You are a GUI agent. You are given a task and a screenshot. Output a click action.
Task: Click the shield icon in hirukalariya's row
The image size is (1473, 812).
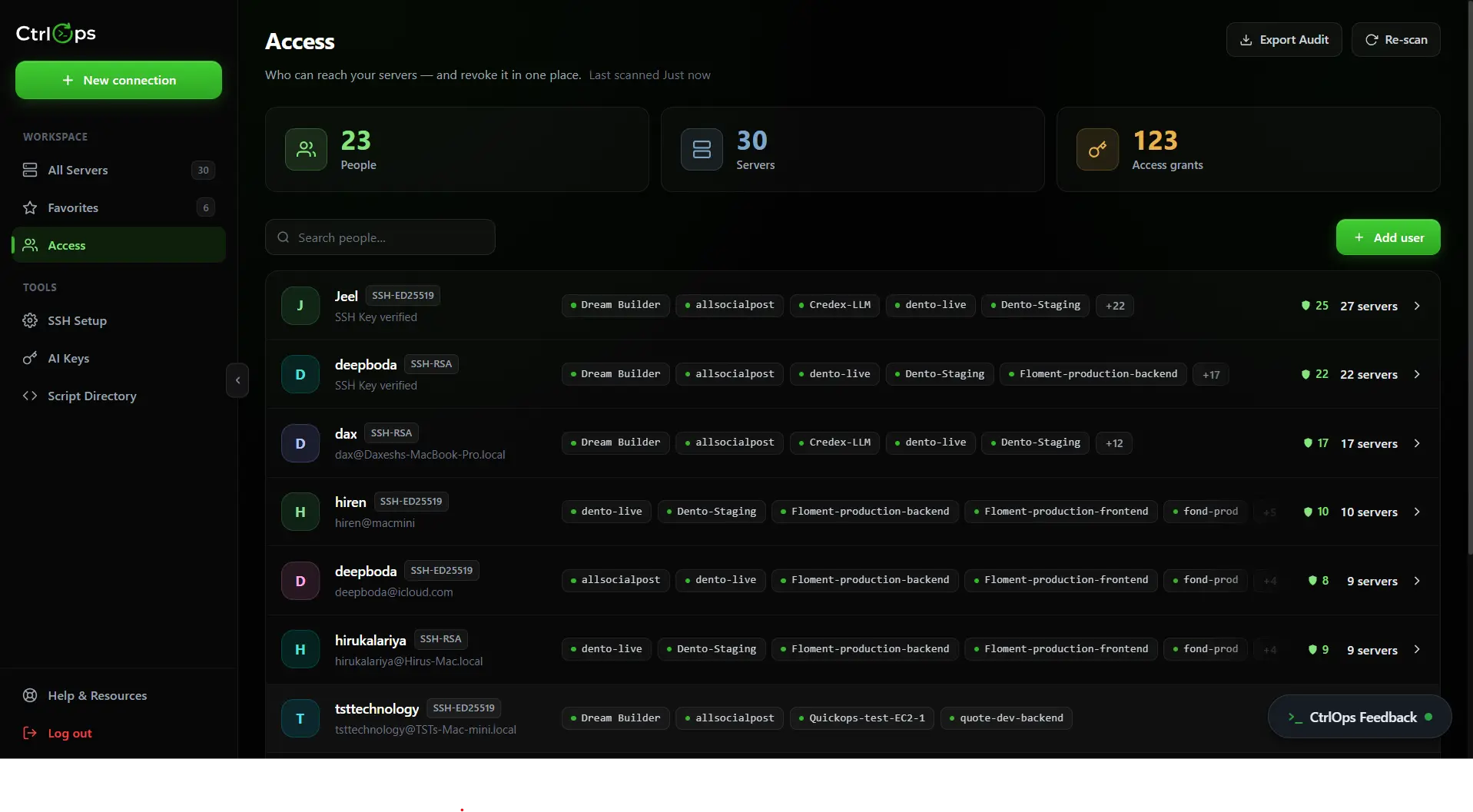tap(1312, 650)
